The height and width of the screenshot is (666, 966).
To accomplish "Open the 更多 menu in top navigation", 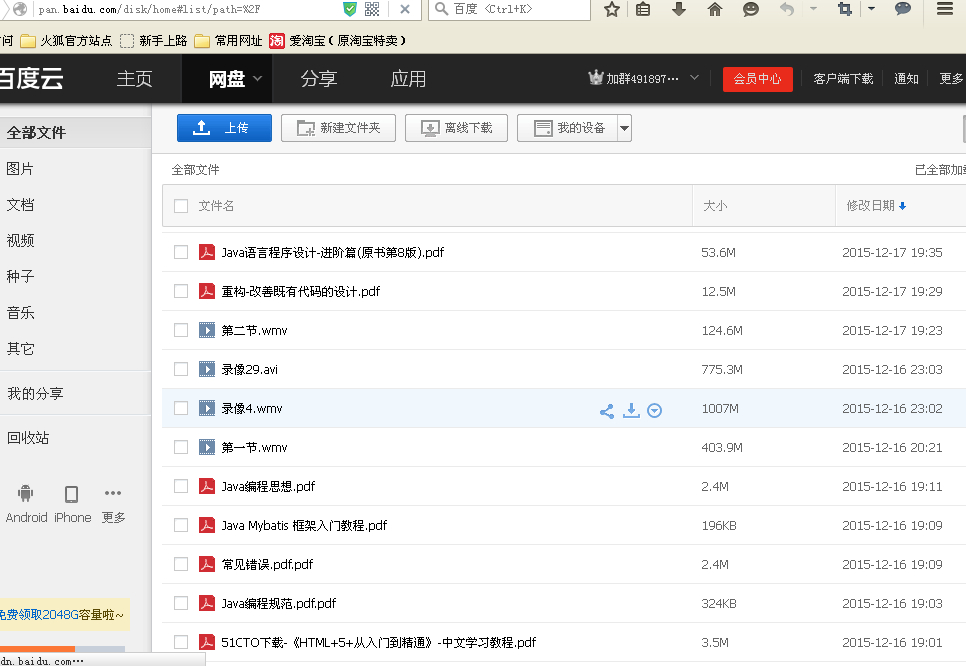I will [x=951, y=79].
